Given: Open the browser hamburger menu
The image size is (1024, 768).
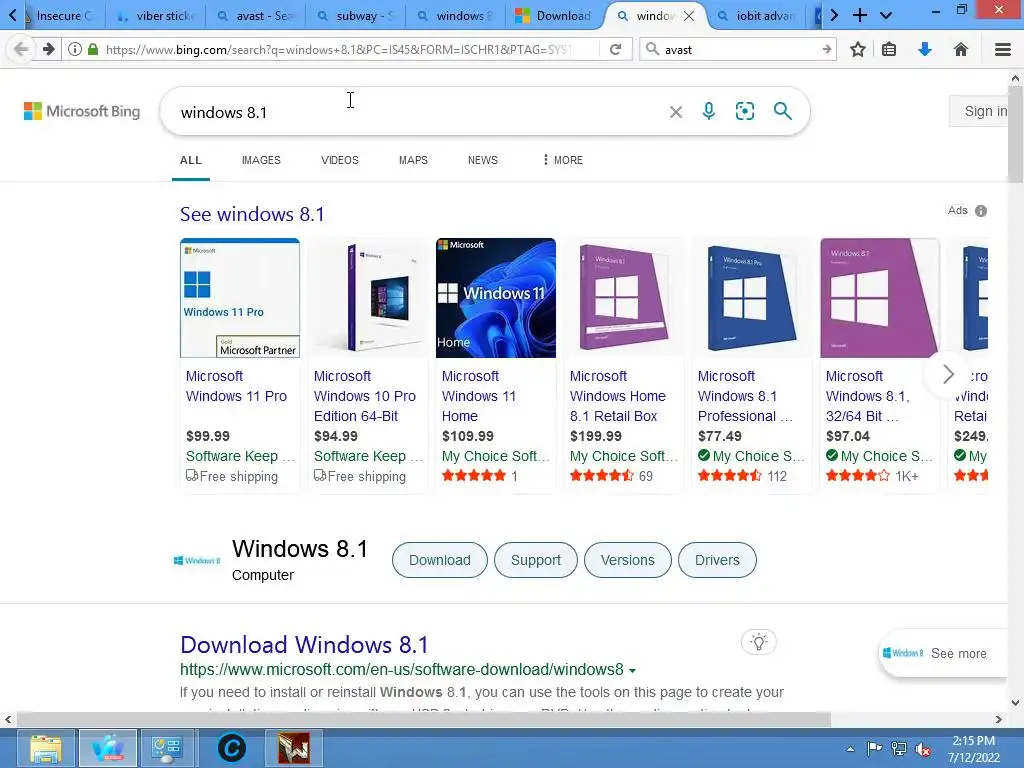Looking at the screenshot, I should pos(1002,49).
